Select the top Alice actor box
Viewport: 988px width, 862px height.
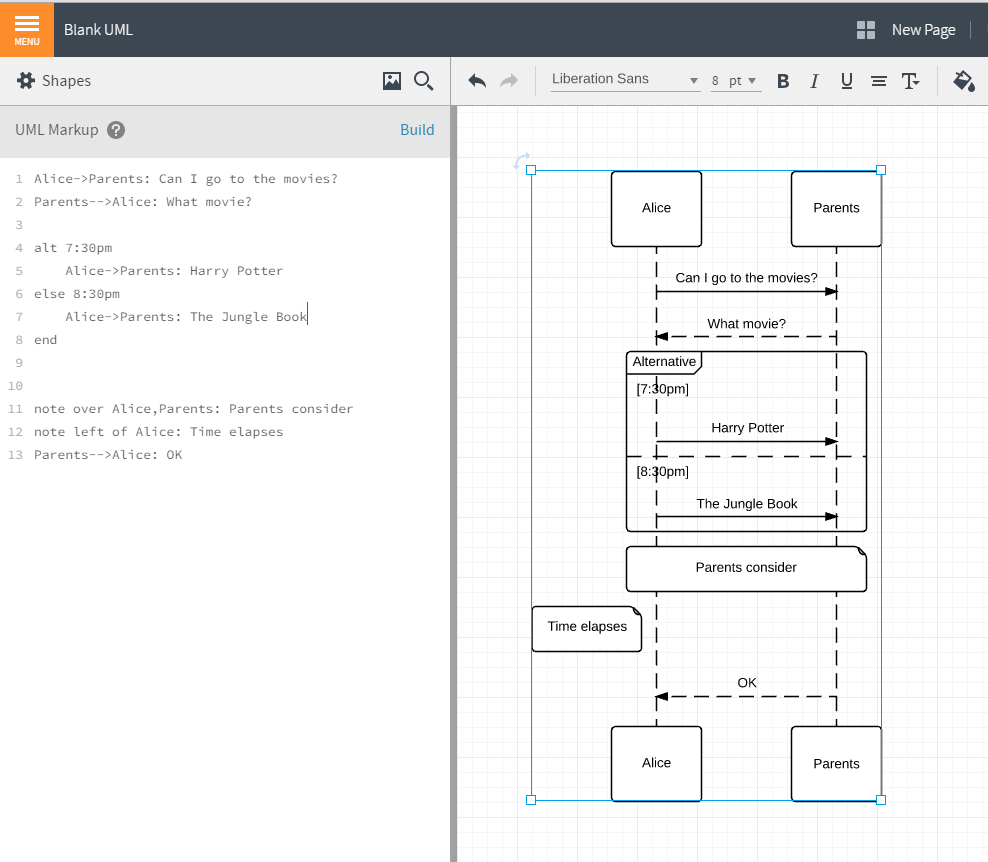tap(657, 209)
